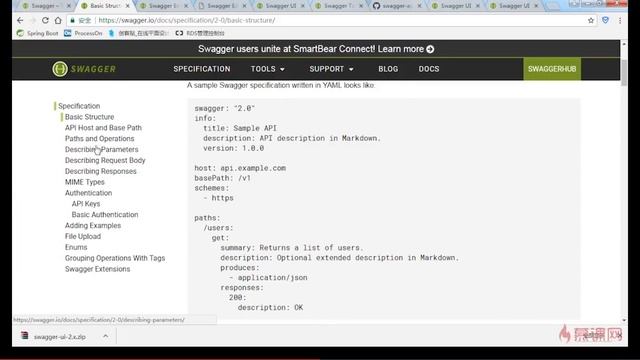Click the scrollbar up arrow
The height and width of the screenshot is (360, 640).
623,43
